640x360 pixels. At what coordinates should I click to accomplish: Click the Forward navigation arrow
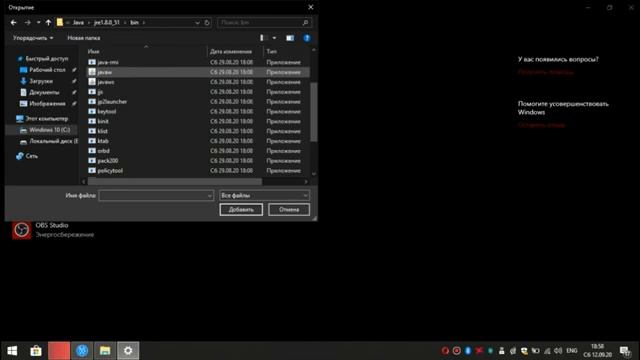[27, 22]
